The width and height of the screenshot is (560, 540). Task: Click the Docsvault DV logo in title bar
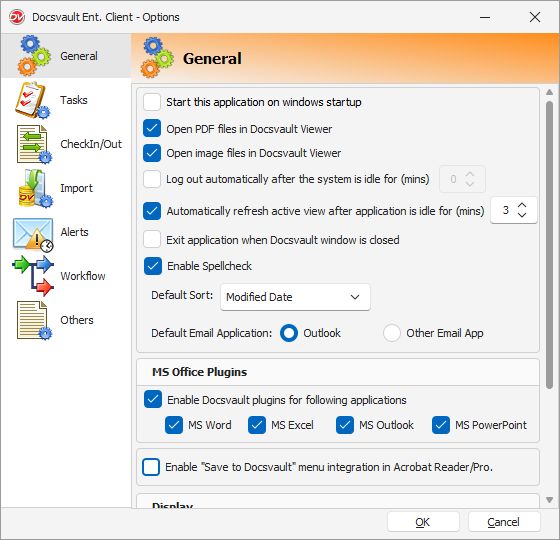point(16,17)
